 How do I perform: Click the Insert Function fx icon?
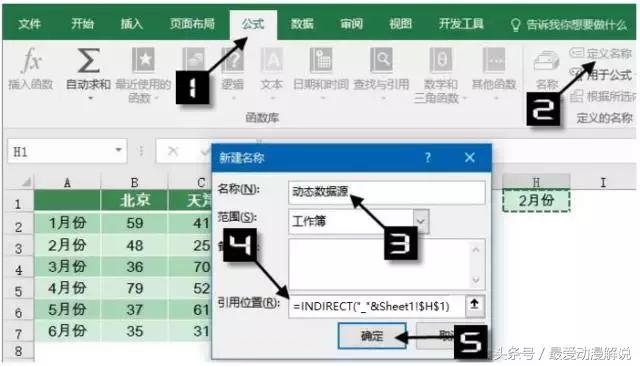click(31, 61)
